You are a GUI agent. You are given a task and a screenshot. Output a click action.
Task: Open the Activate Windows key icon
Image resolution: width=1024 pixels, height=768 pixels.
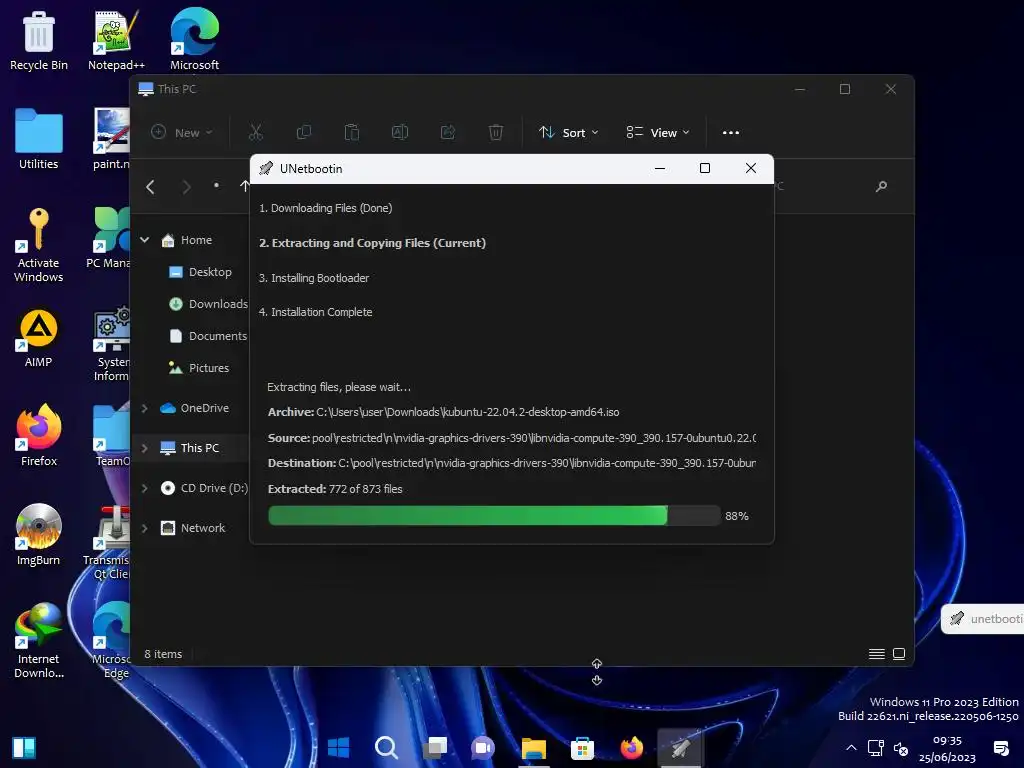(39, 245)
